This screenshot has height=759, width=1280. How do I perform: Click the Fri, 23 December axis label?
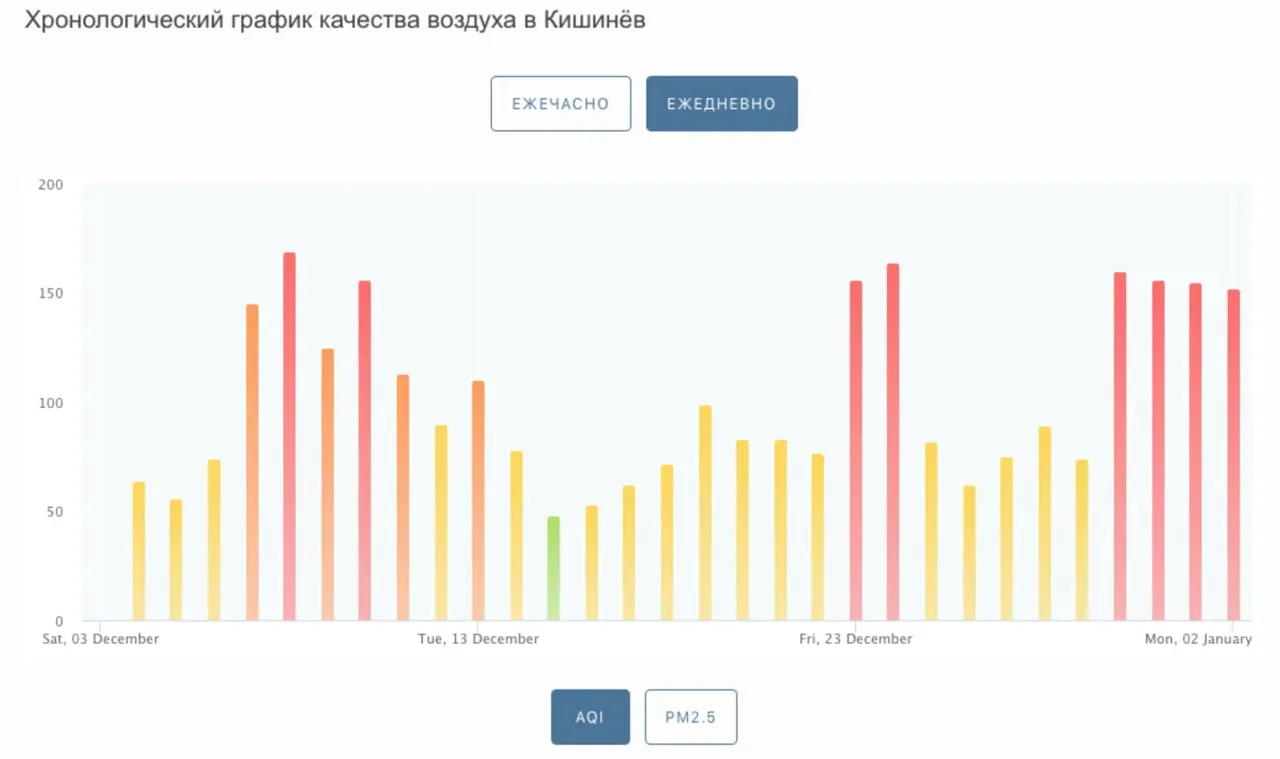point(856,638)
